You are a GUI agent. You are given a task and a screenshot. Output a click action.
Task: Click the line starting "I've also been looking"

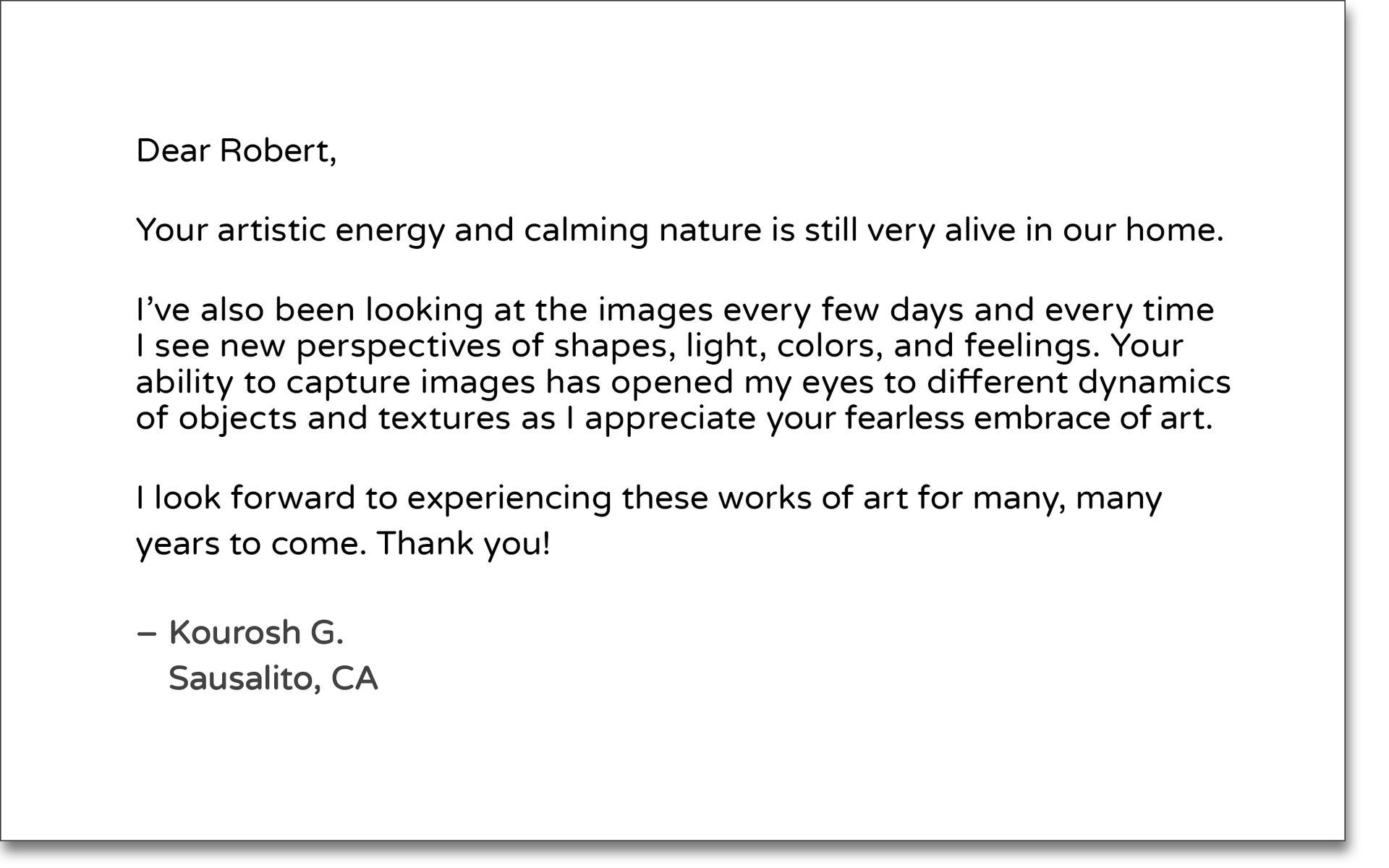coord(674,310)
